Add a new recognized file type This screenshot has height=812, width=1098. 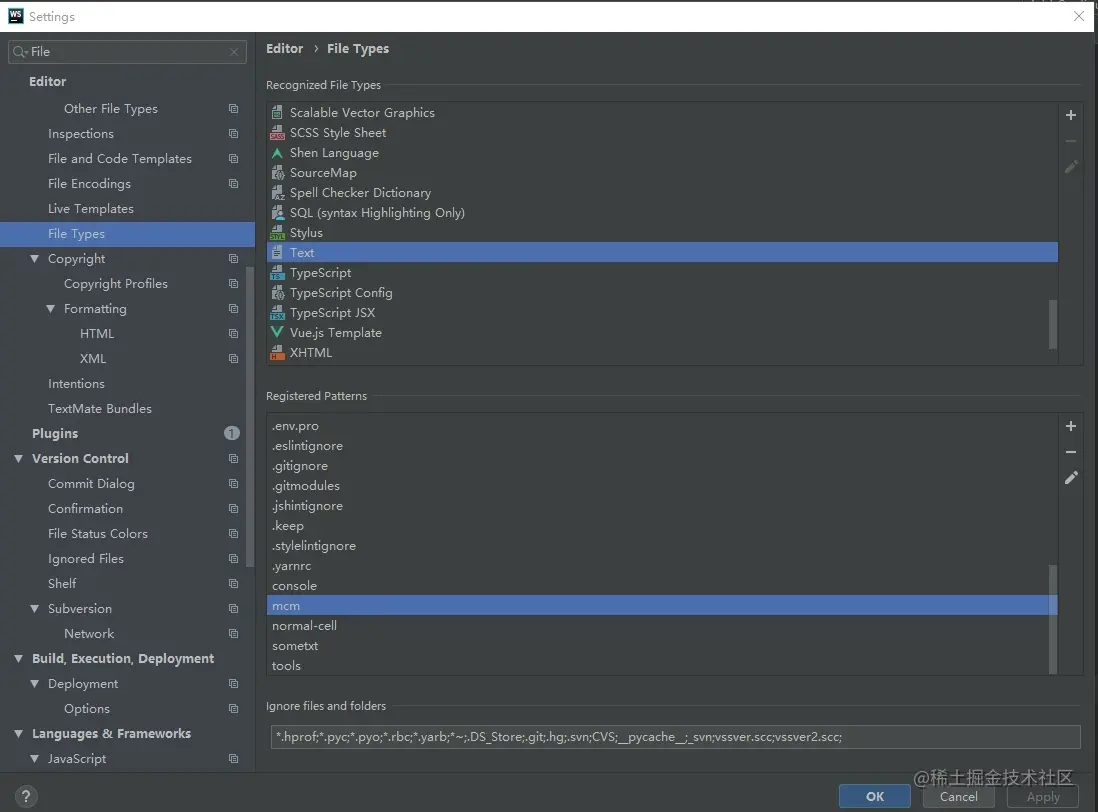coord(1071,115)
